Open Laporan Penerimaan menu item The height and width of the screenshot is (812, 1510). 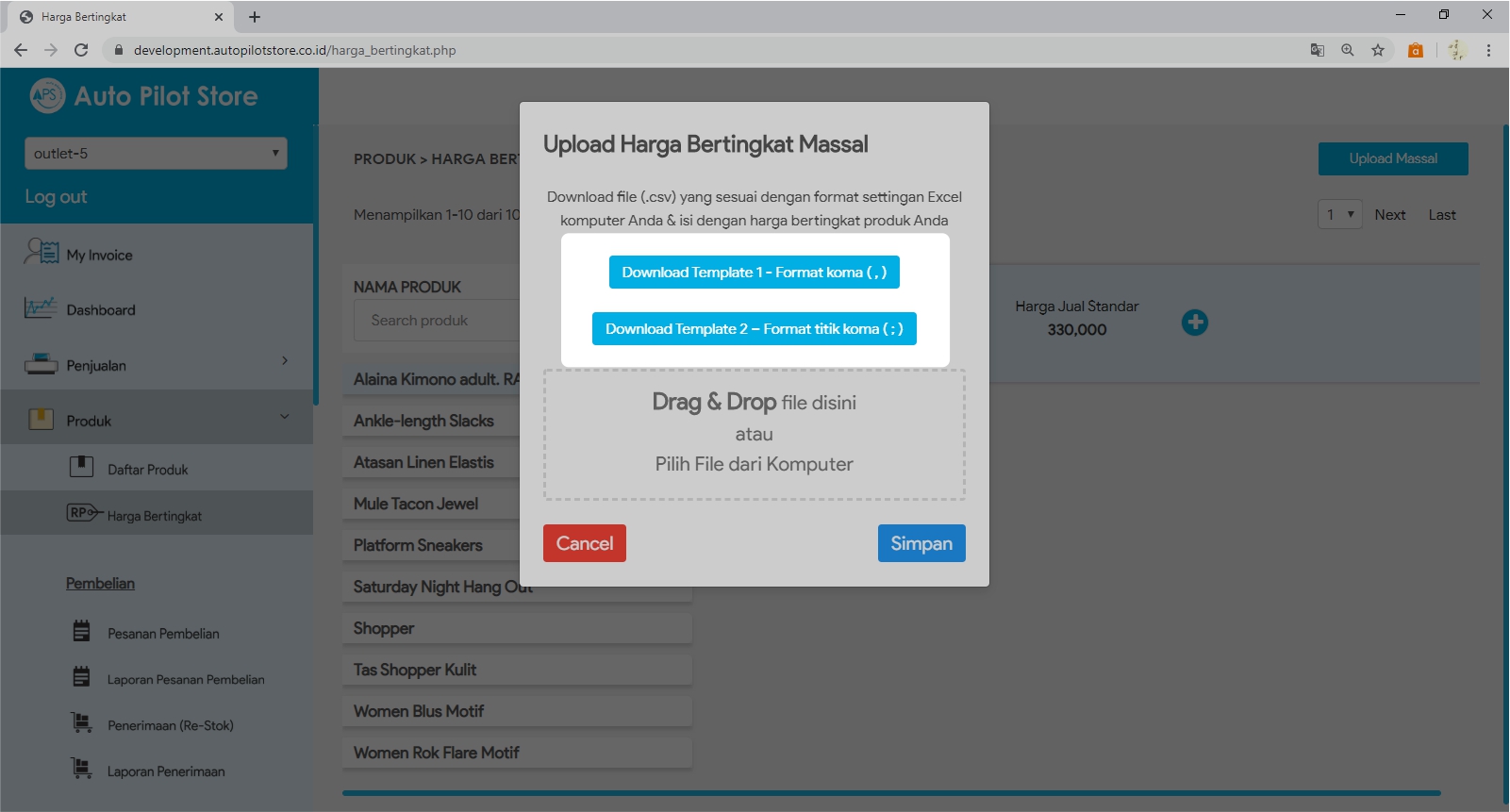point(166,771)
